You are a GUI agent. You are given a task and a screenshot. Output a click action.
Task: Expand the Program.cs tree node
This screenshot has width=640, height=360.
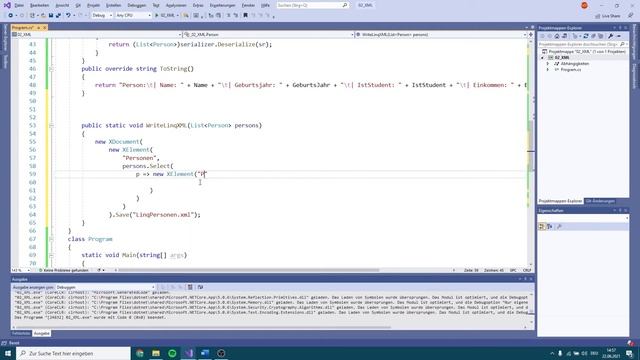pos(548,70)
